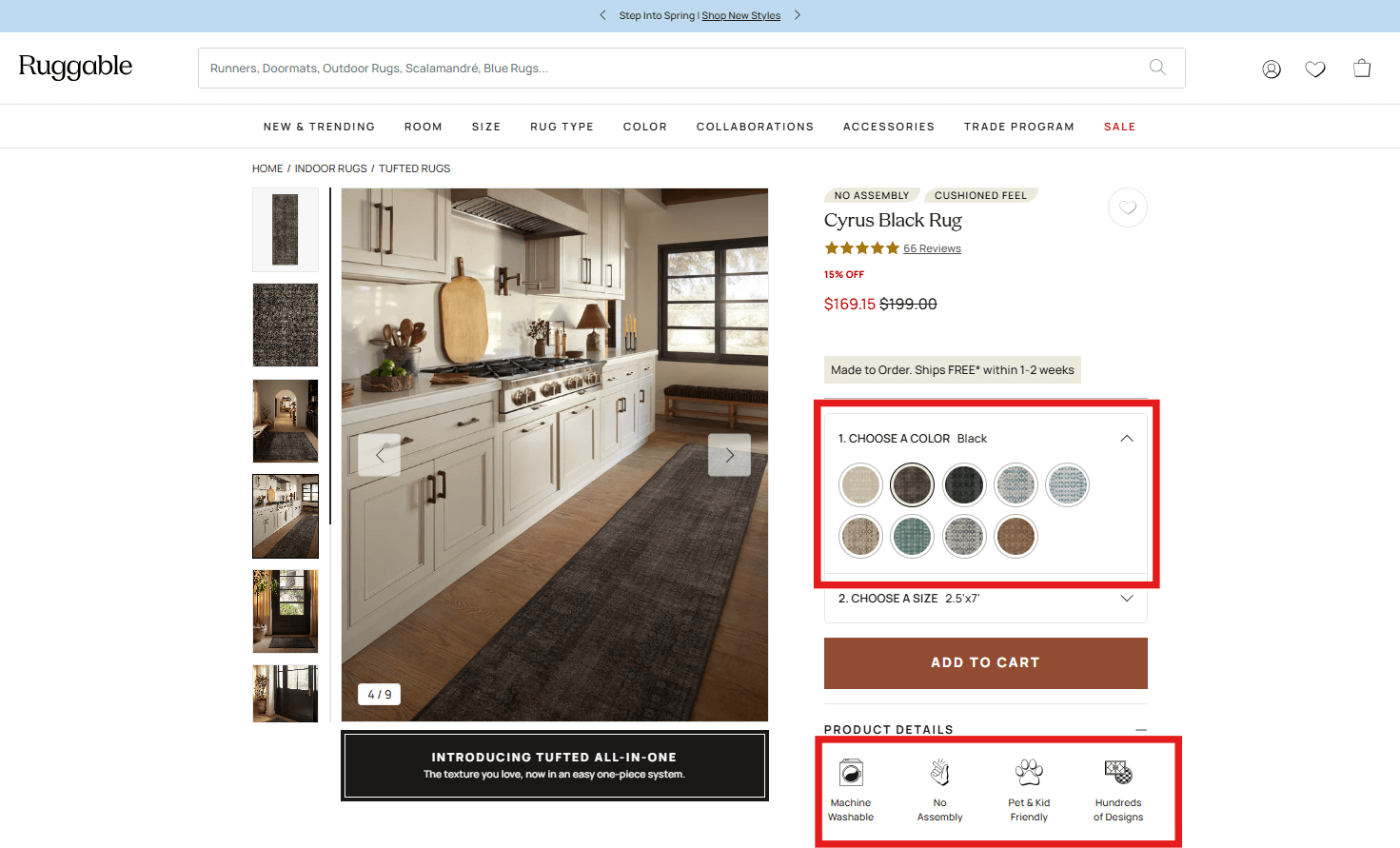
Task: Open the account icon in the header
Action: (x=1271, y=68)
